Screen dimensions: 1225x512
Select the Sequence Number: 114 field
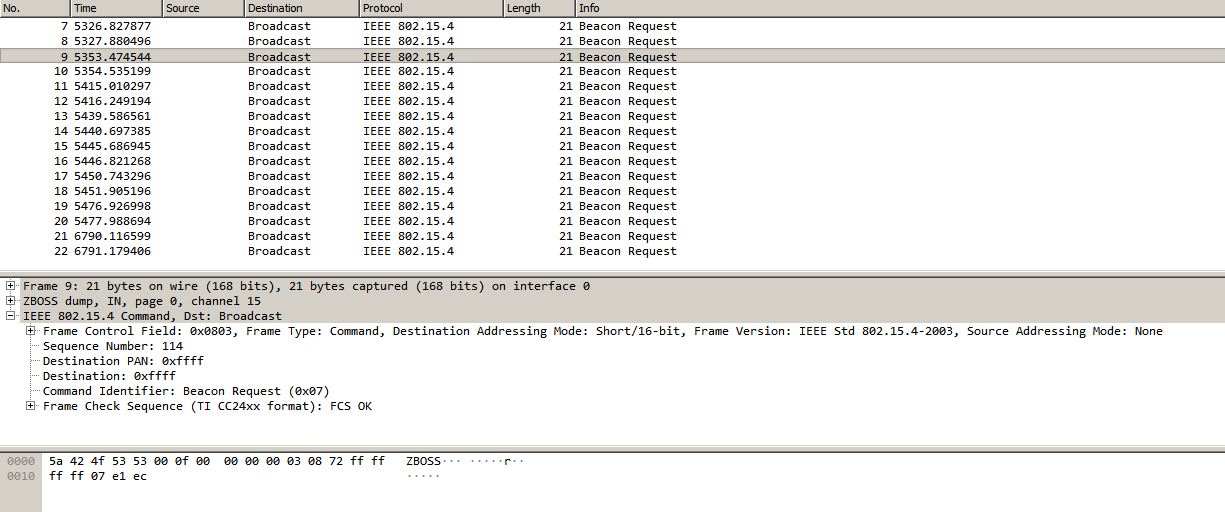pos(113,346)
